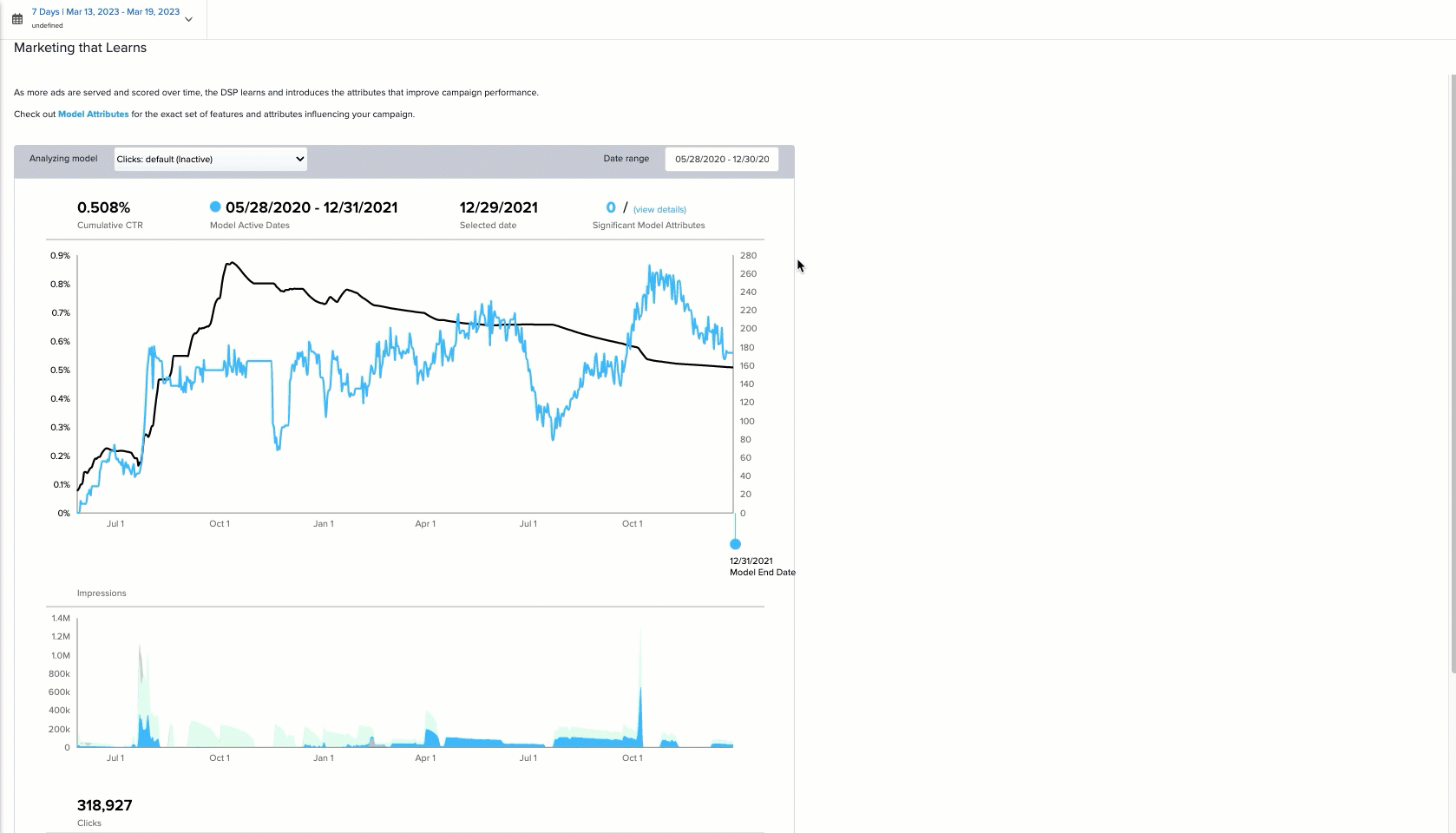
Task: Click the 12/31/2021 Model End Date label
Action: pos(751,561)
